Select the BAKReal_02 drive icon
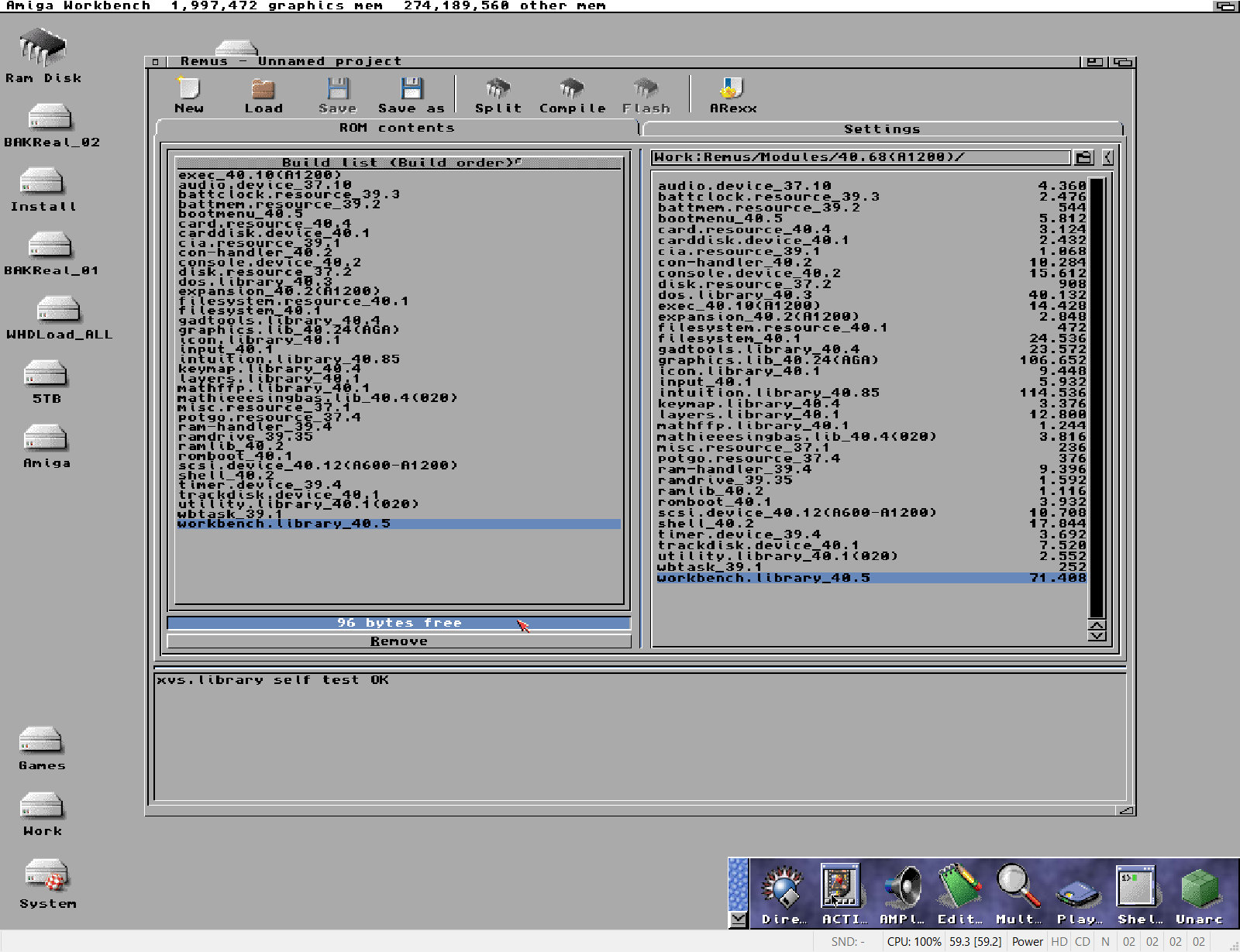 pos(51,125)
